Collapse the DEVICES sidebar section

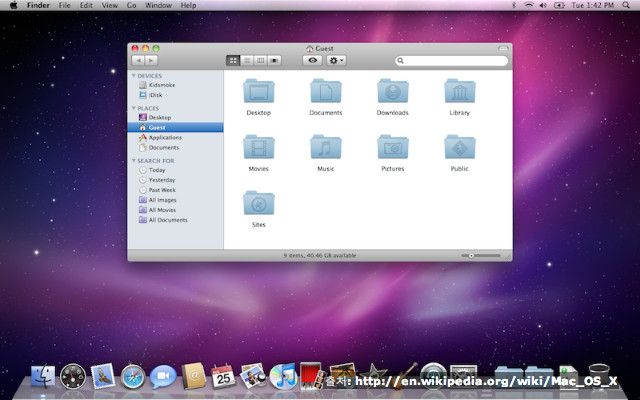click(x=133, y=76)
